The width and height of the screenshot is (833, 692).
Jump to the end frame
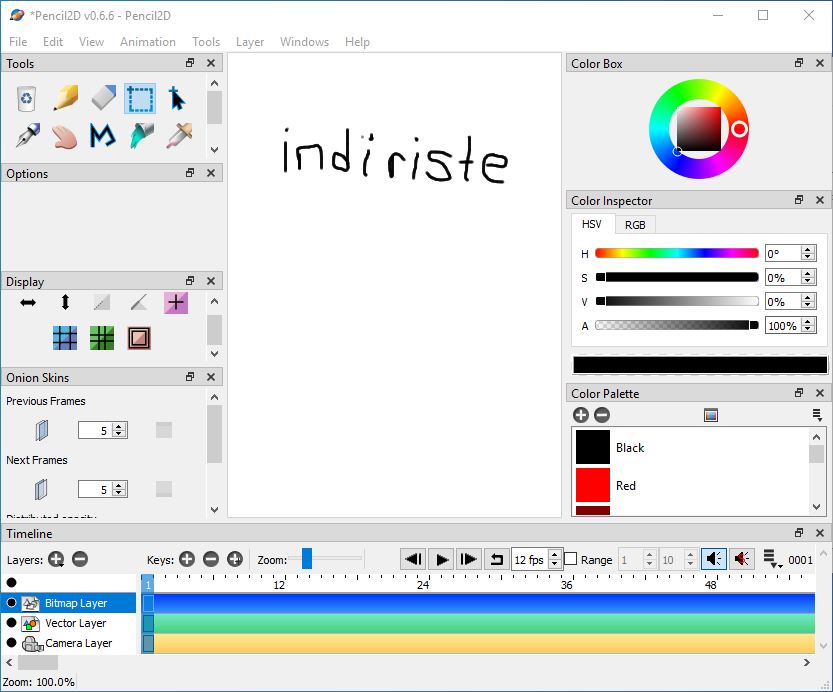click(x=469, y=559)
